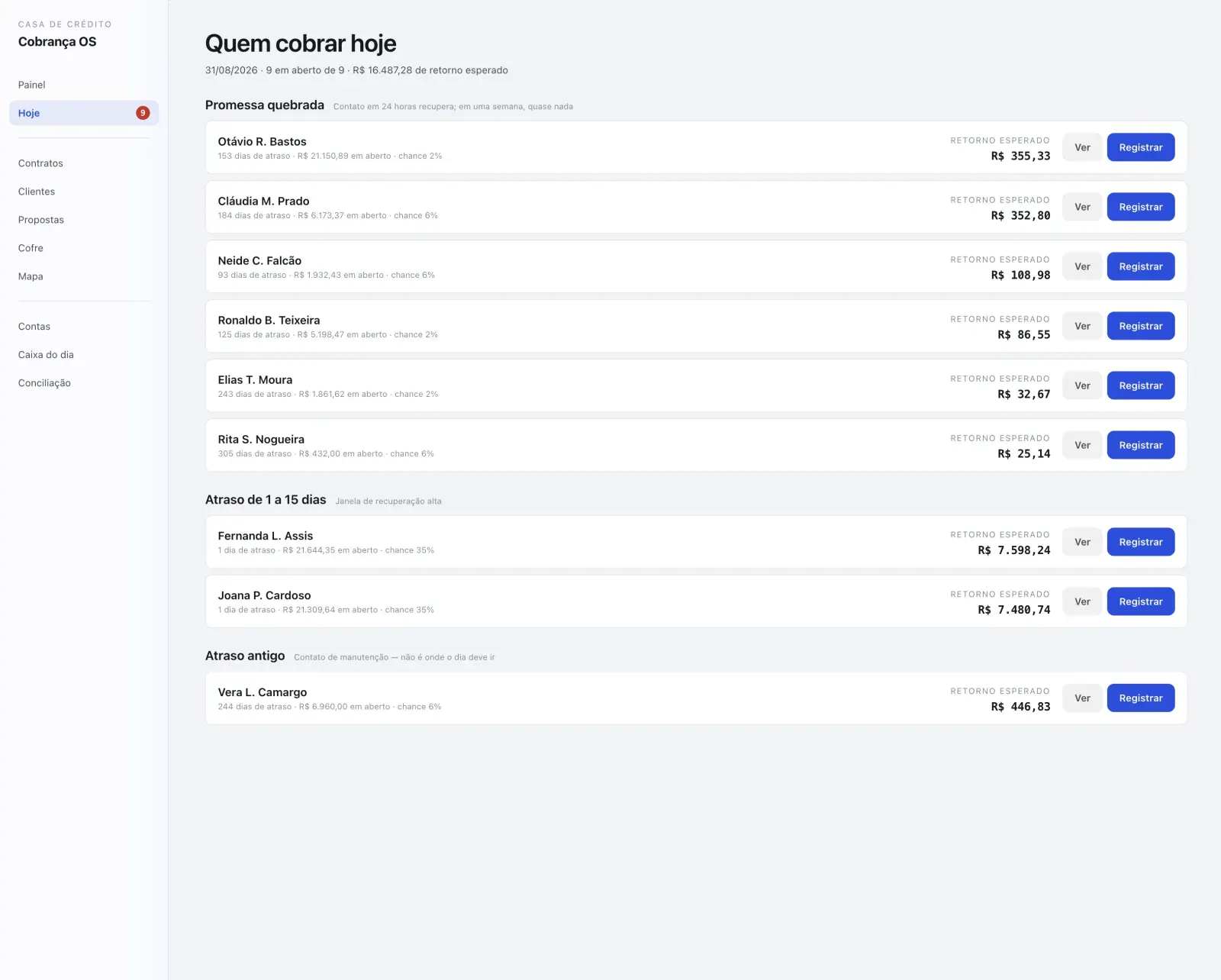
Task: View Rita S. Nogueira's record
Action: point(1082,445)
